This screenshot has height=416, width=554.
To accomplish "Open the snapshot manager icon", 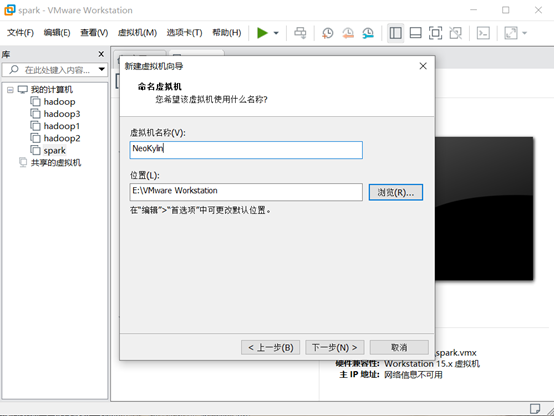I will (368, 33).
